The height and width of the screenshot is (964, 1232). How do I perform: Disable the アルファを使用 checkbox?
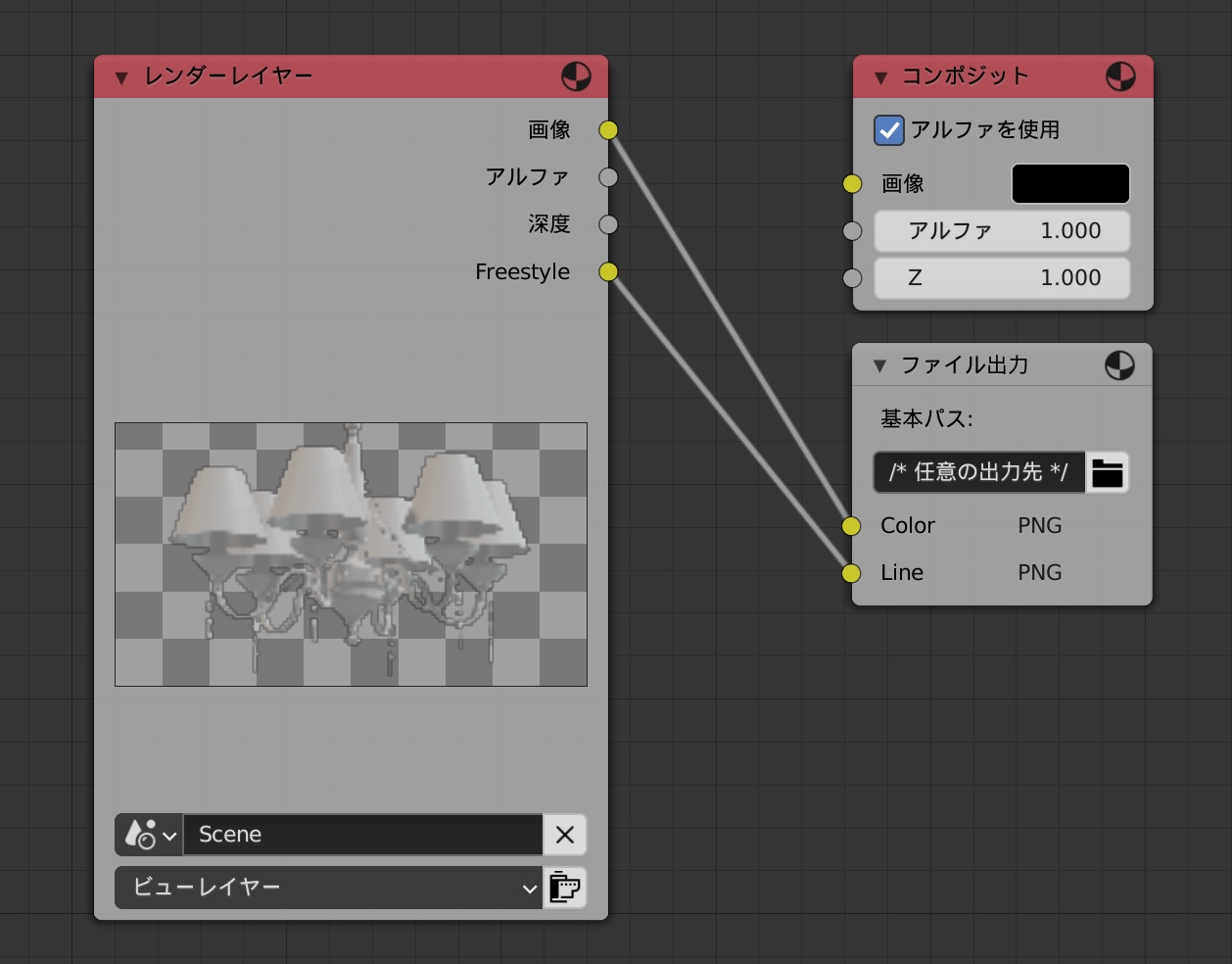tap(889, 129)
